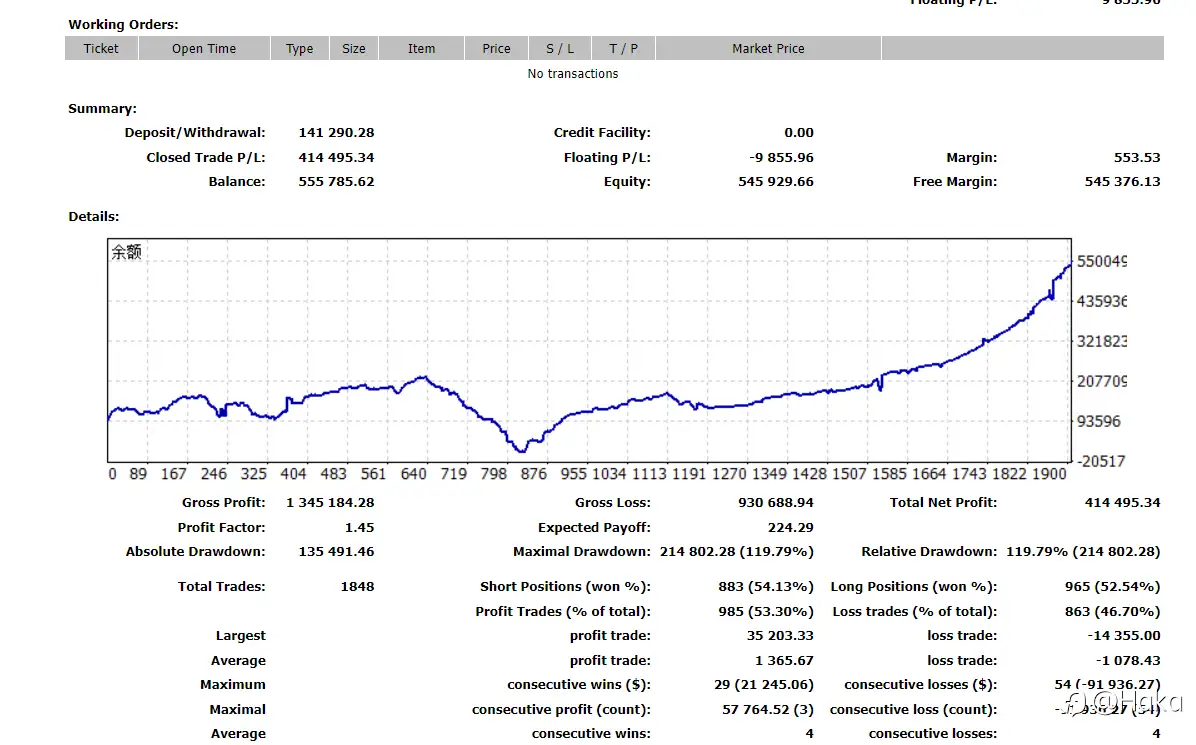Click Loss trades value 863 (46.70%)
The width and height of the screenshot is (1196, 745).
1112,612
